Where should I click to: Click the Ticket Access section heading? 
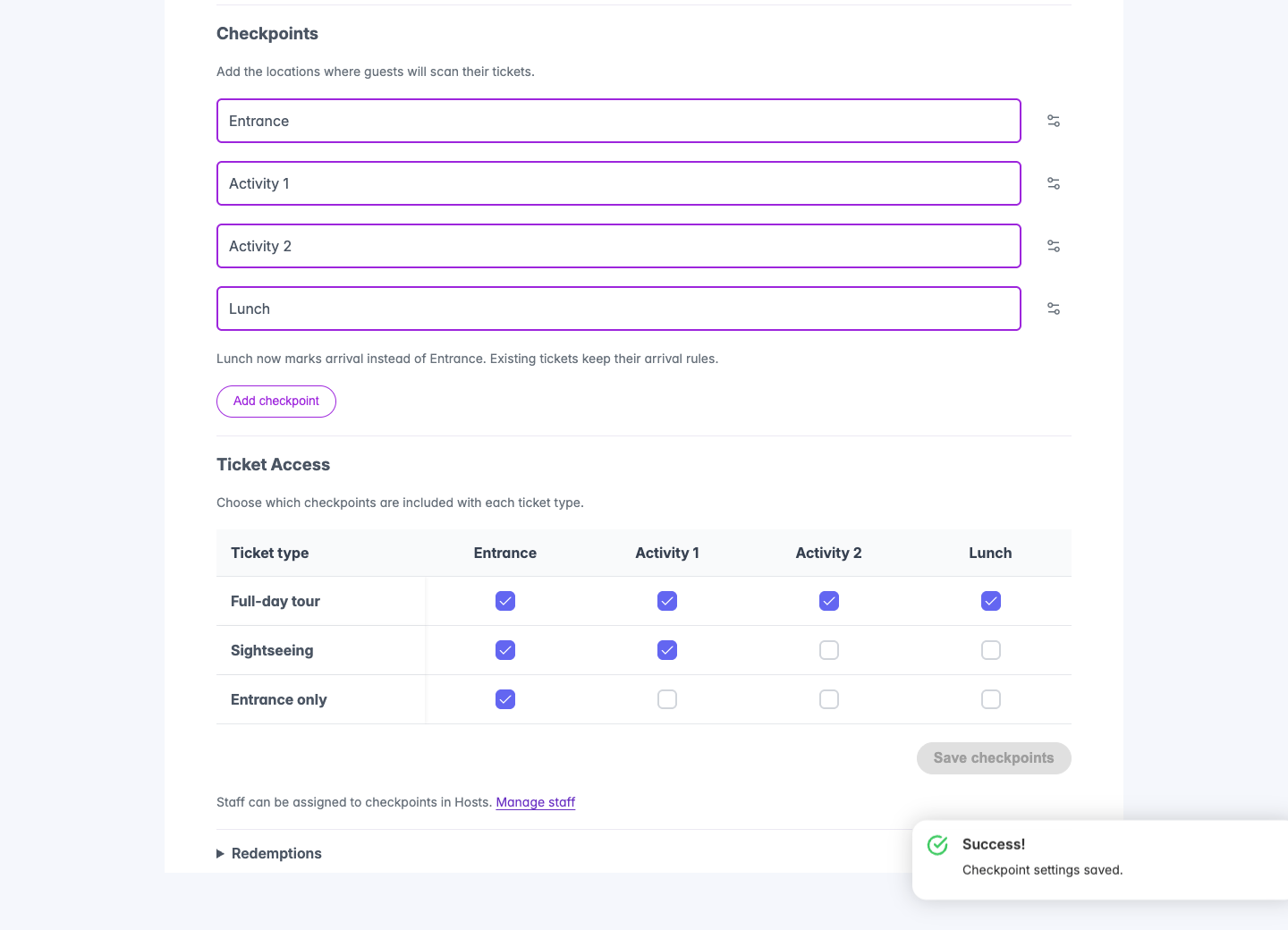pyautogui.click(x=273, y=464)
